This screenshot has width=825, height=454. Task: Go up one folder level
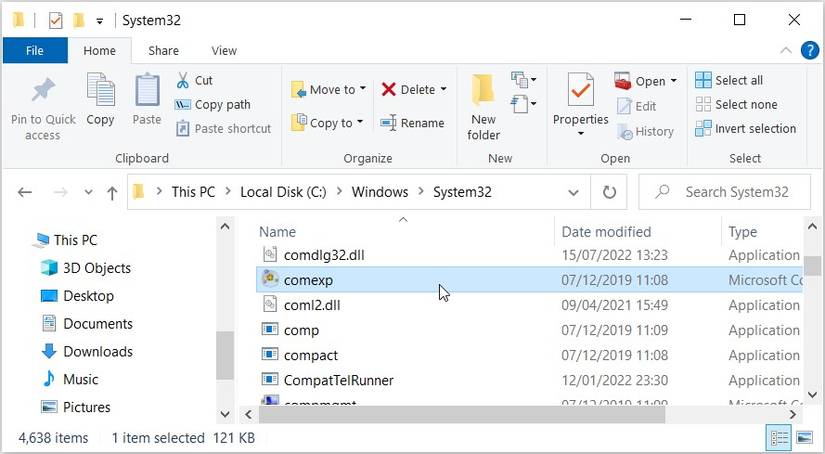tap(111, 192)
